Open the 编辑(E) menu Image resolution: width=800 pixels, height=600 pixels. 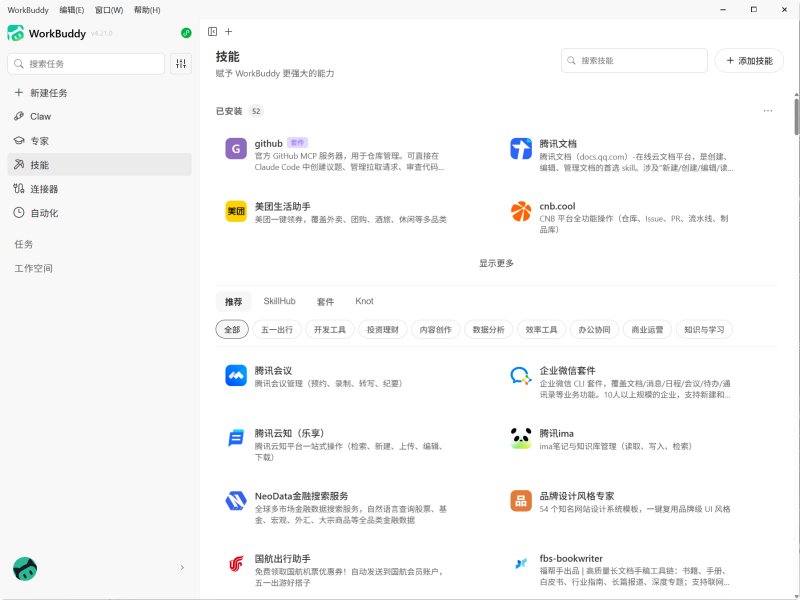point(71,10)
